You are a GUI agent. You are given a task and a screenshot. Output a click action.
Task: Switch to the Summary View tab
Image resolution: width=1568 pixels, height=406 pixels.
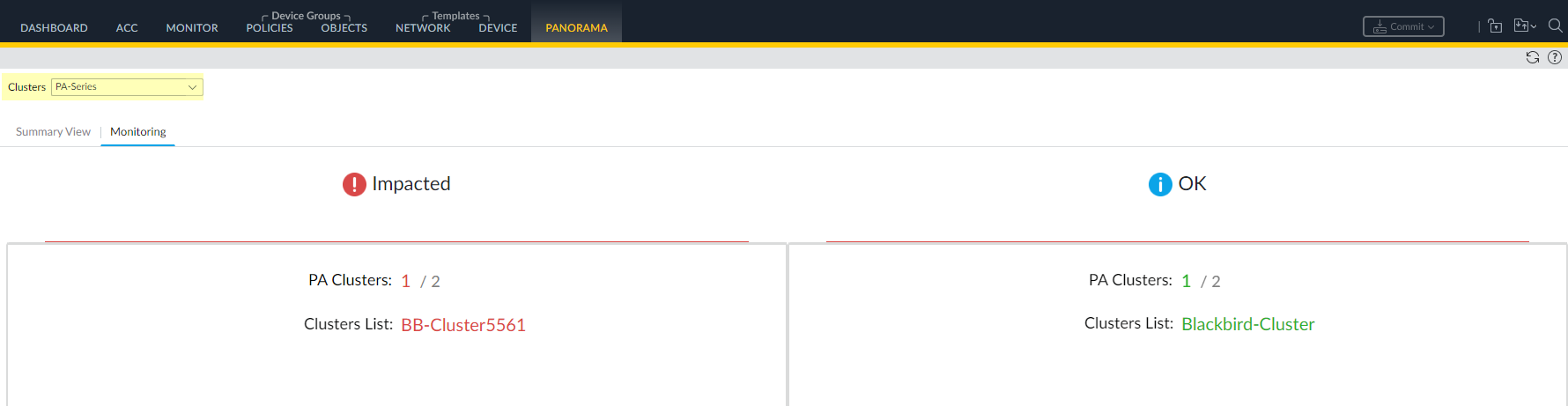point(53,132)
